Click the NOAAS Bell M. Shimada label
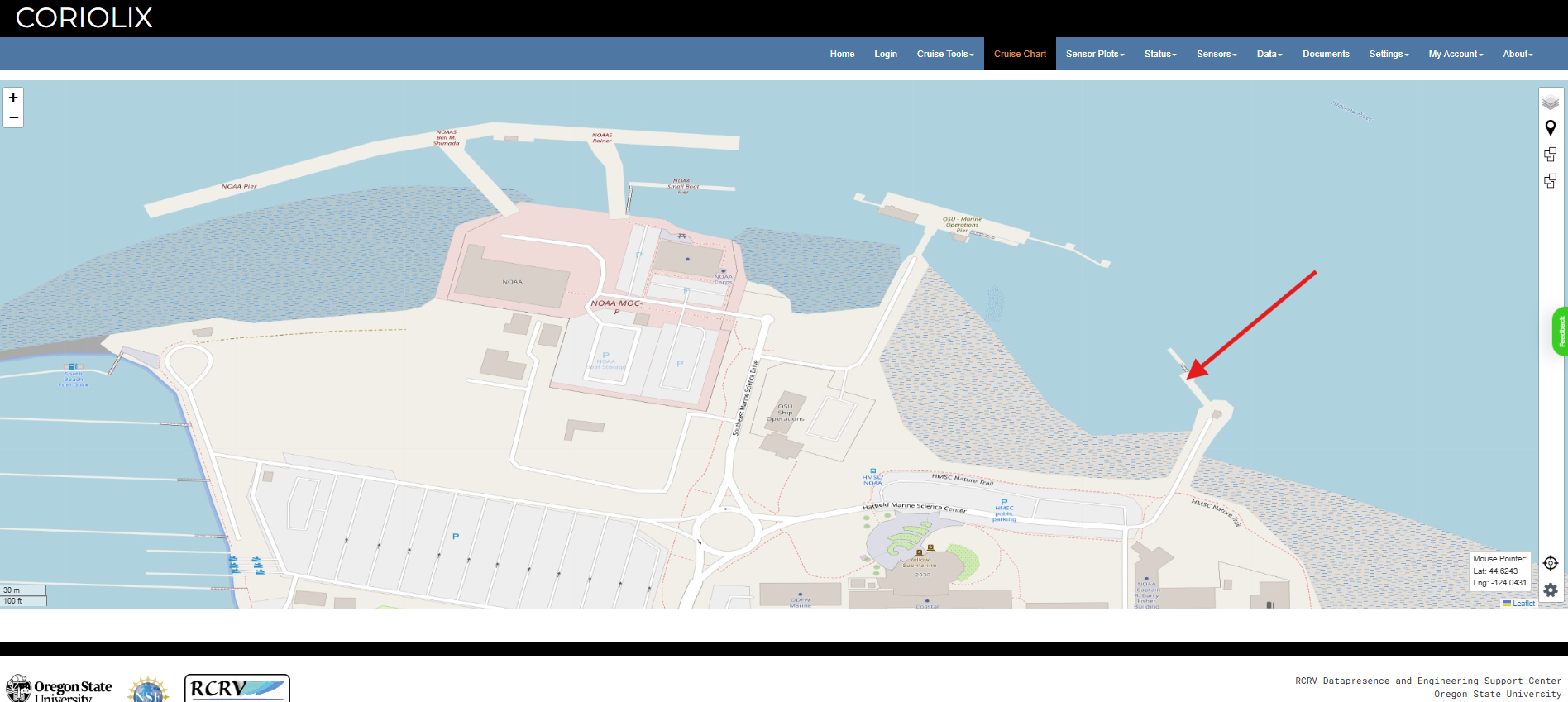Image resolution: width=1568 pixels, height=702 pixels. tap(447, 137)
